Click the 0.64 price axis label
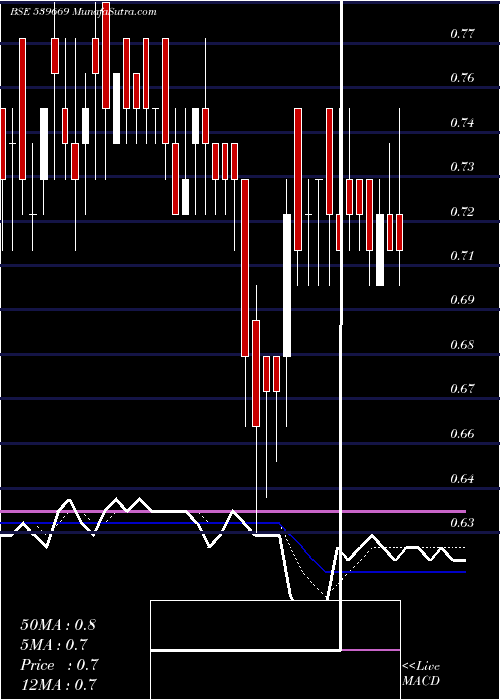500x700 pixels. (462, 479)
